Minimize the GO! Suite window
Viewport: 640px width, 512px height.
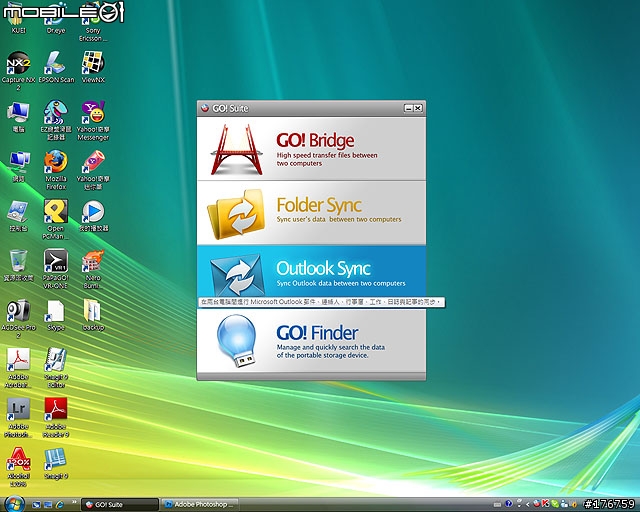point(408,108)
